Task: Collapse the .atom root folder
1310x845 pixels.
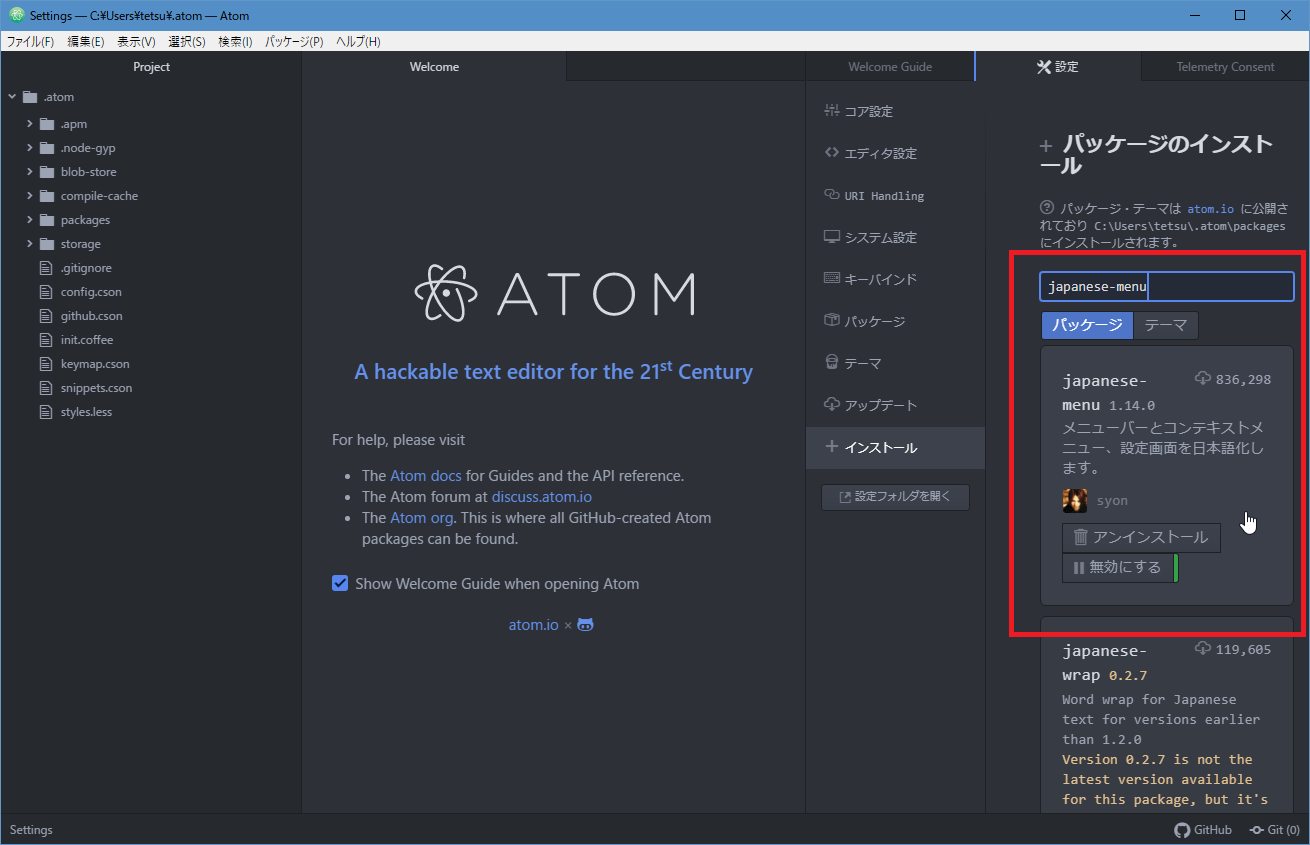Action: (12, 97)
